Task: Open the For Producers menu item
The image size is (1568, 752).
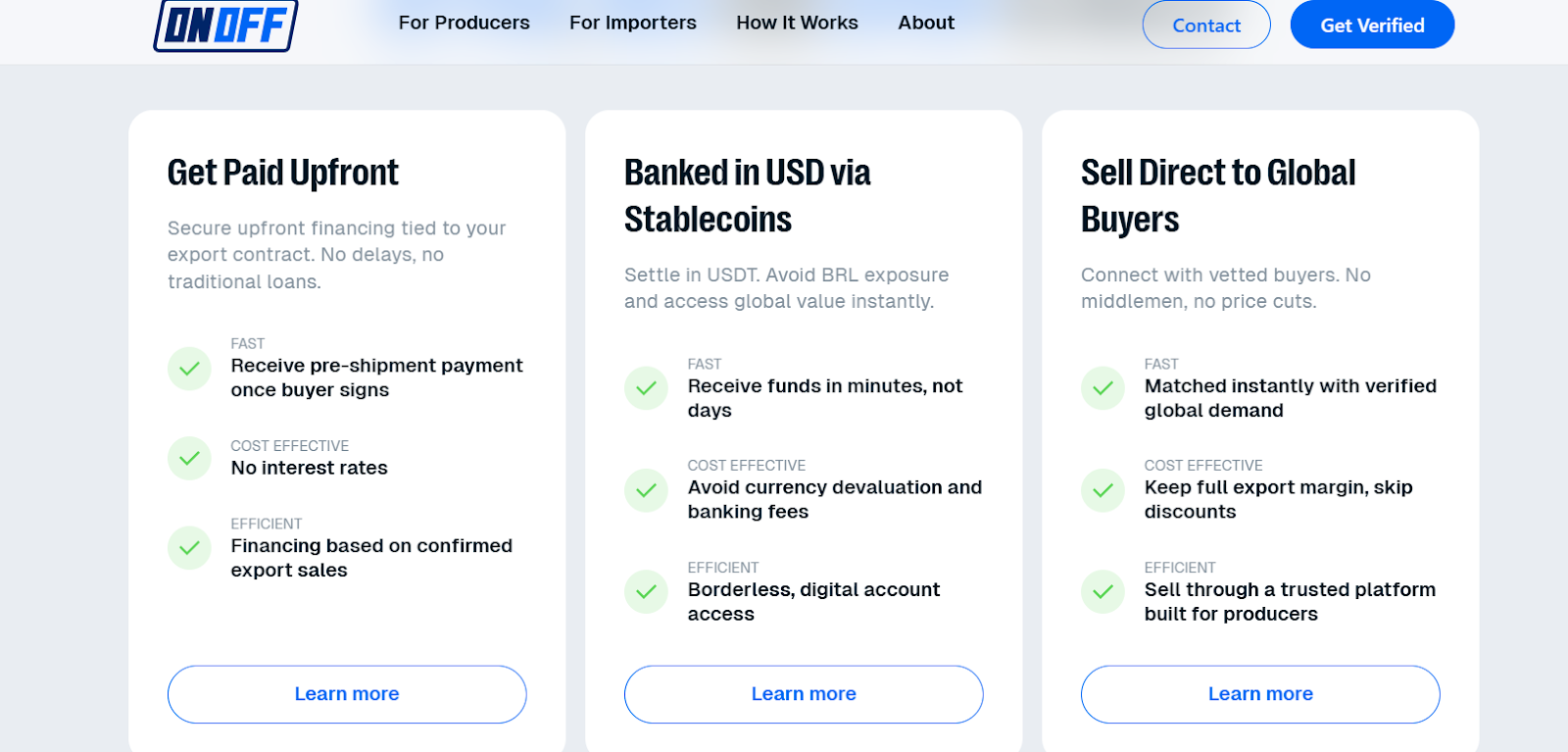Action: [x=465, y=22]
